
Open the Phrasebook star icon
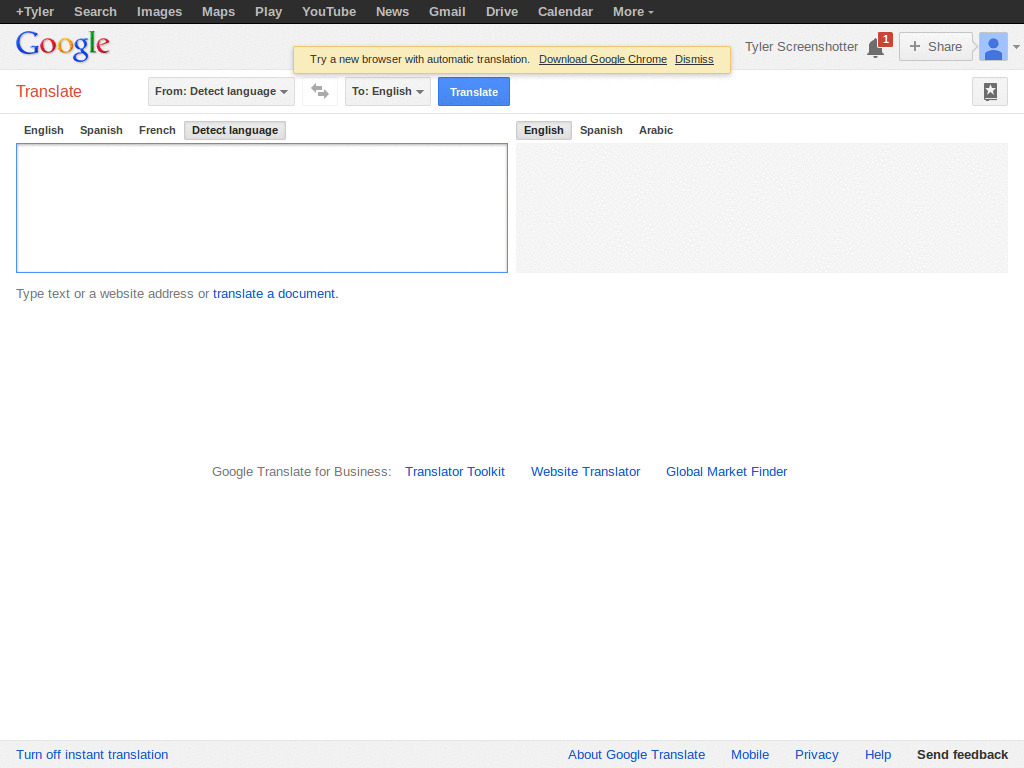(x=990, y=91)
